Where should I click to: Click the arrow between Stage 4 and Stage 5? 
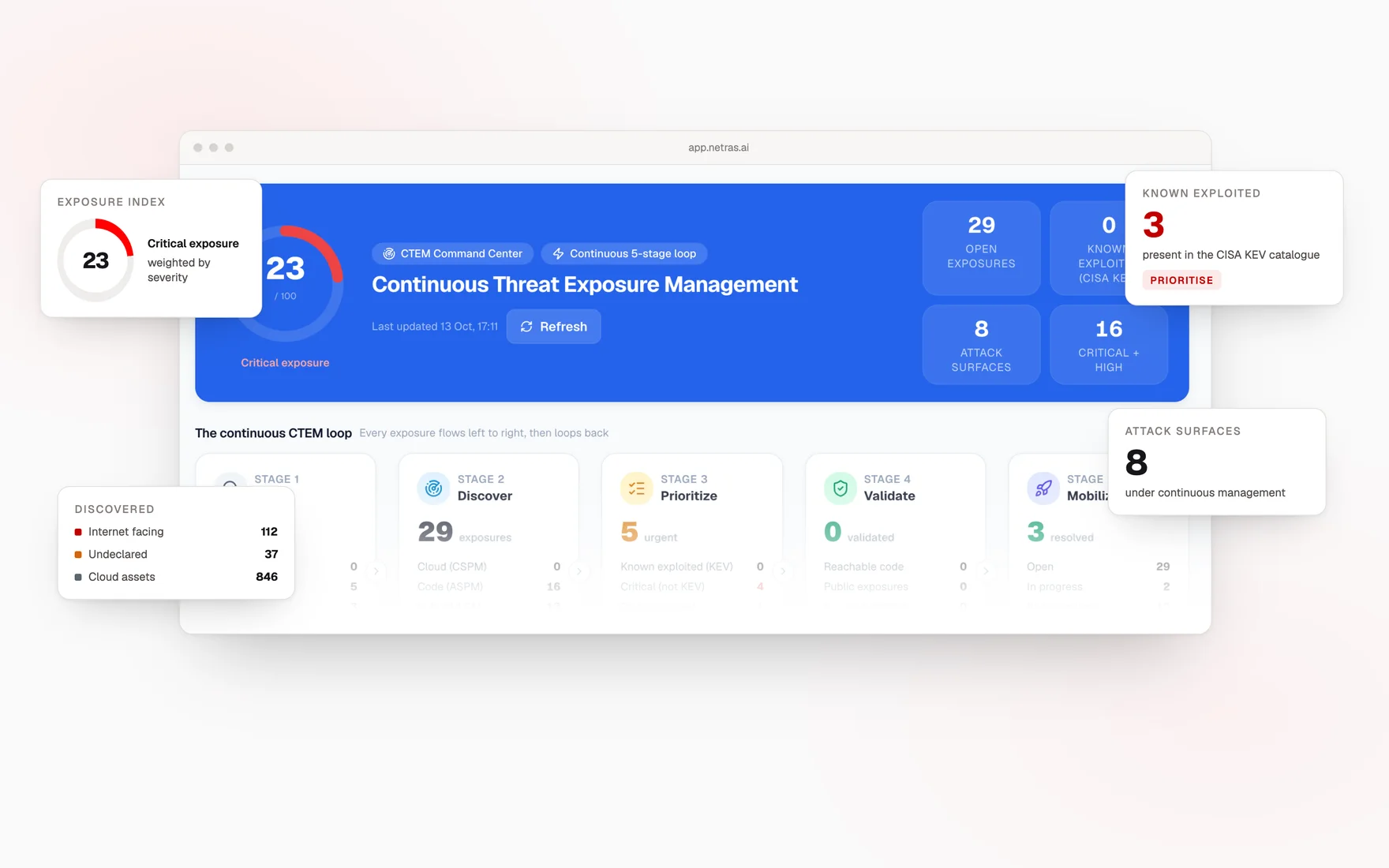986,571
